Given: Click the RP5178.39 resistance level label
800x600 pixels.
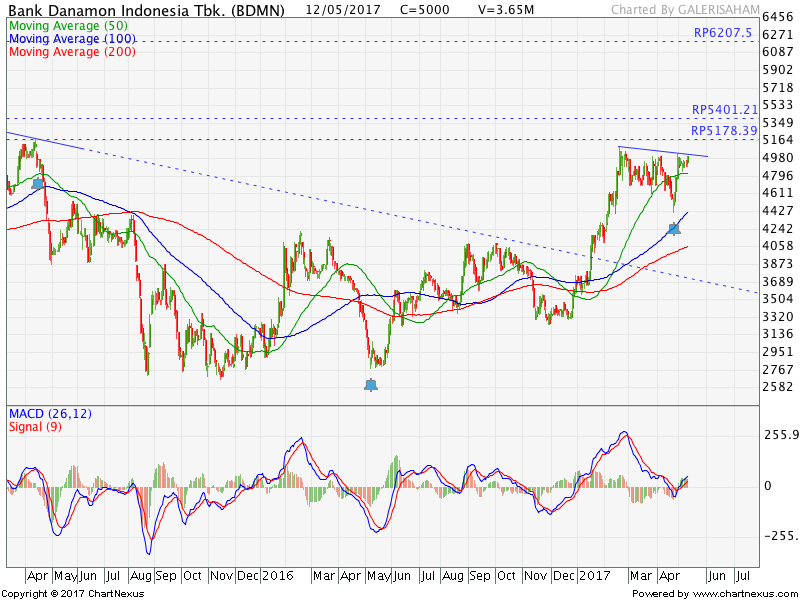Looking at the screenshot, I should click(718, 131).
